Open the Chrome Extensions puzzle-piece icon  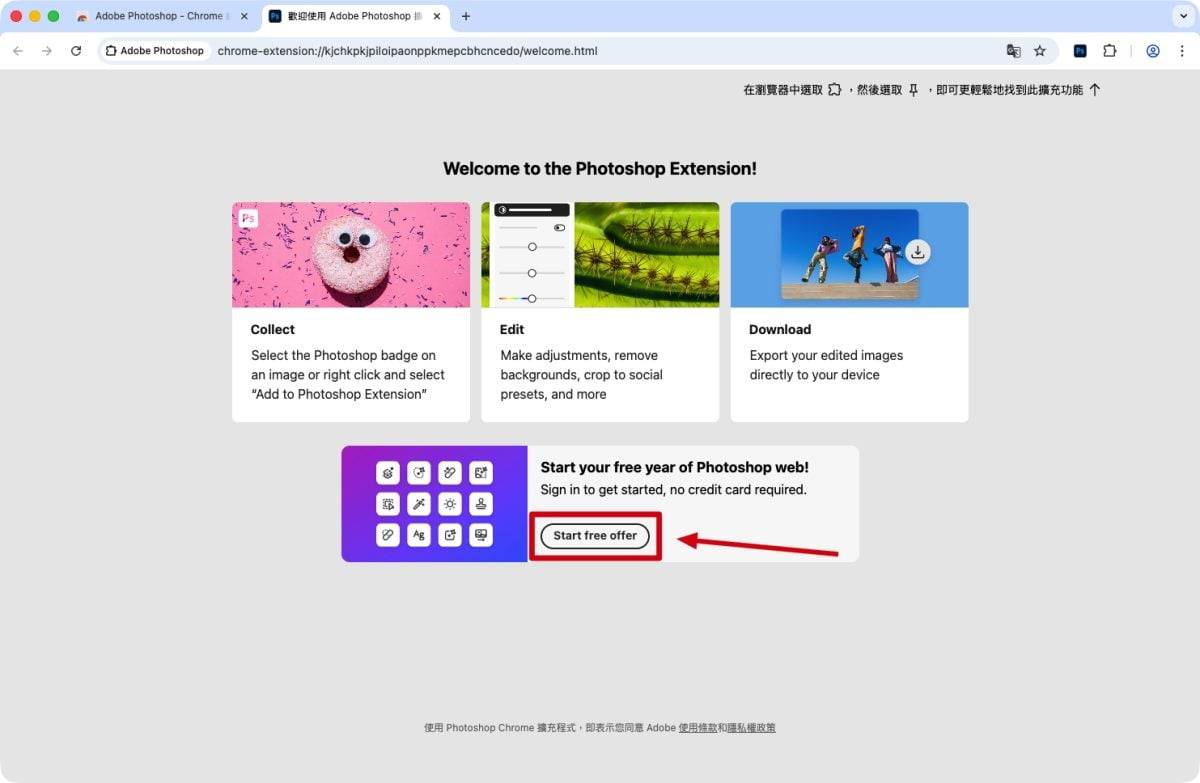coord(1110,50)
